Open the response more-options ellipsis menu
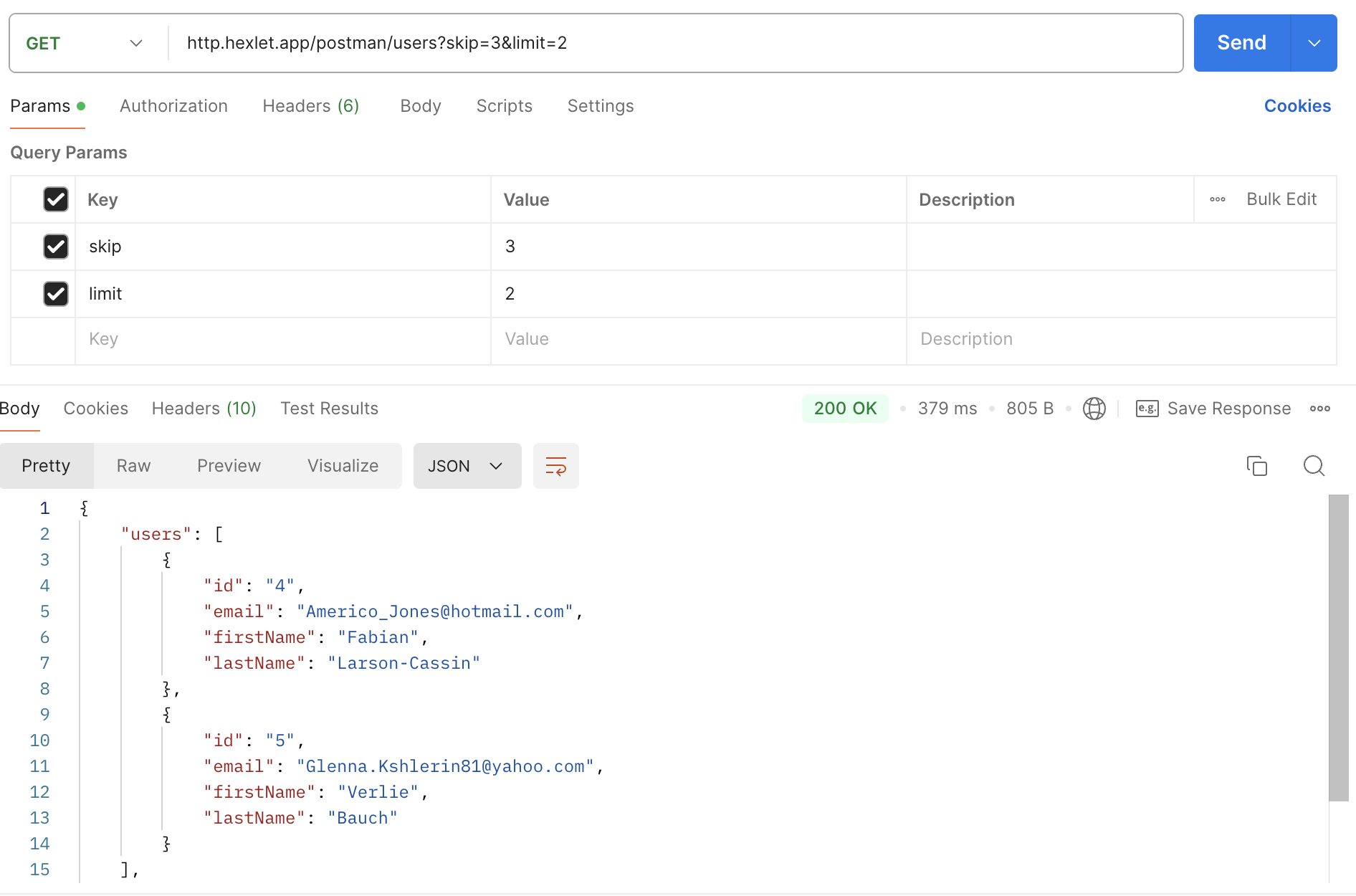 coord(1319,409)
